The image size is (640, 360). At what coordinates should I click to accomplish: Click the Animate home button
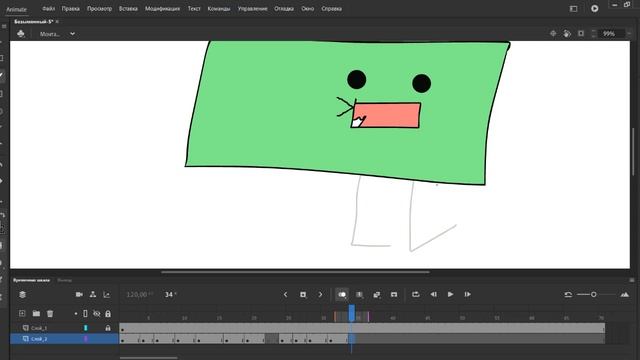click(x=16, y=9)
